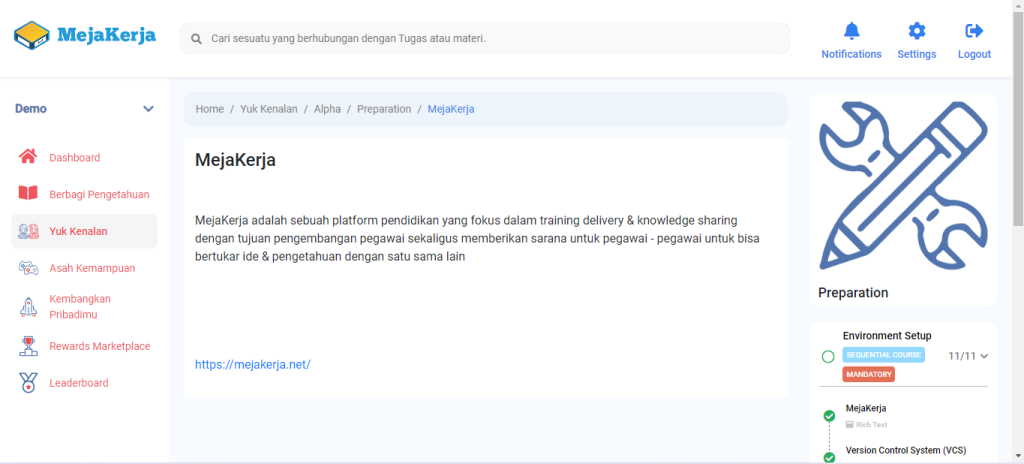Collapse the Environment Setup 11/11 chevron
The image size is (1024, 464).
click(x=984, y=356)
